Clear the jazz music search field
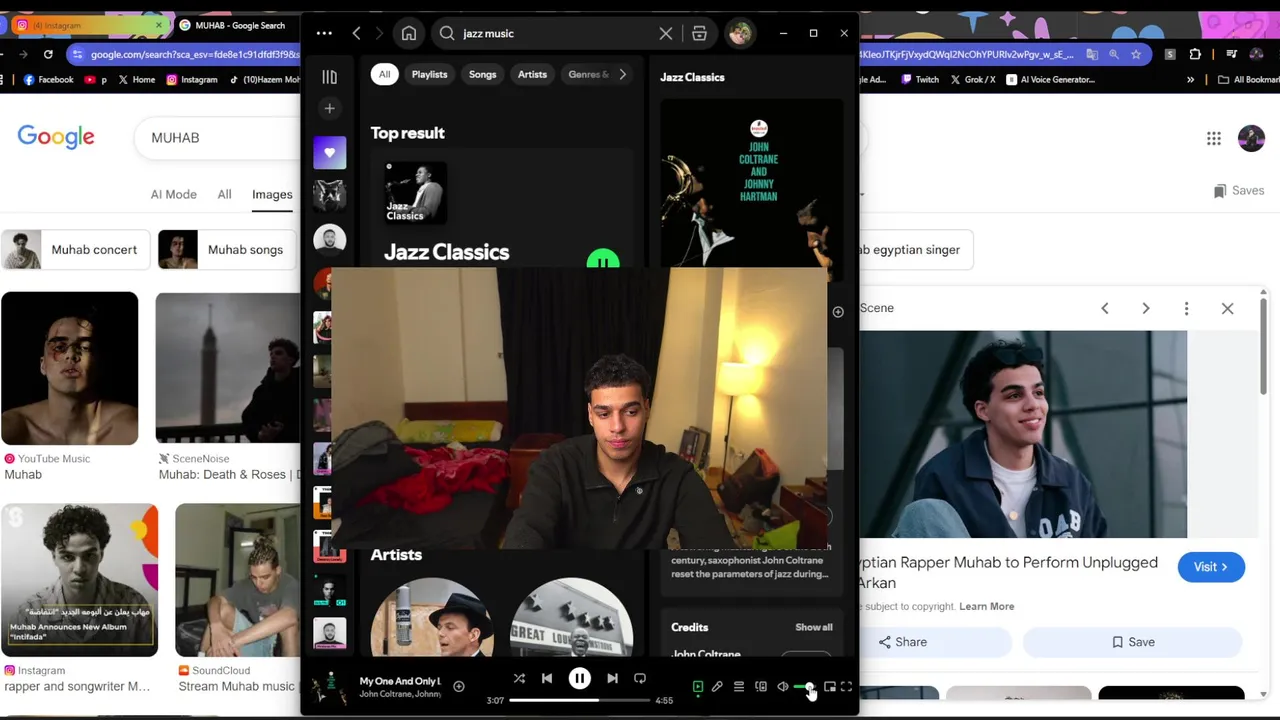 coord(666,33)
